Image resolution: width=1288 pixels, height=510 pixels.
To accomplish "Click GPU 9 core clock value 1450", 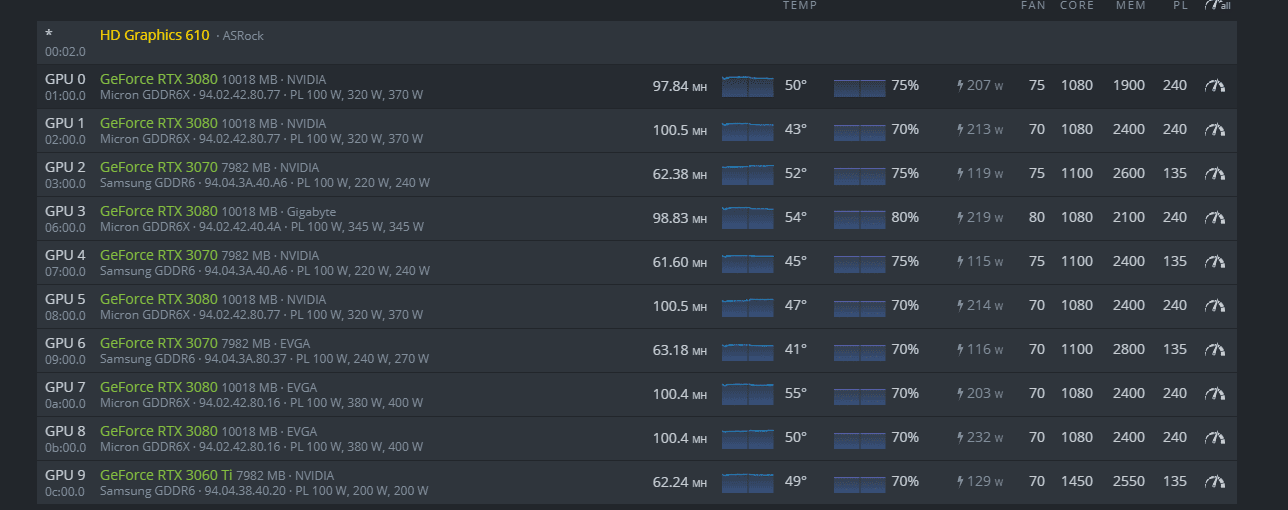I will [x=1077, y=482].
